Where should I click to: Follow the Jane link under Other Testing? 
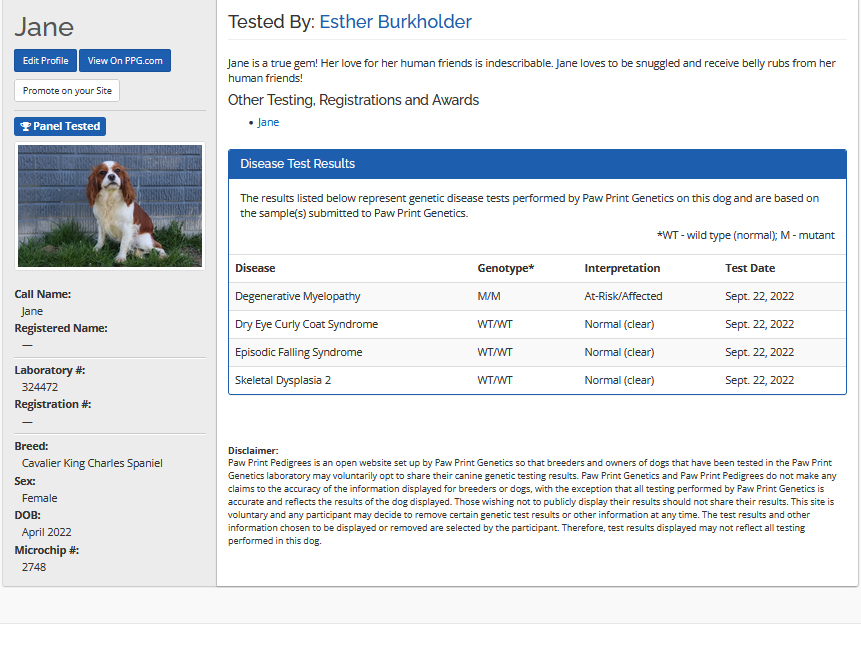pos(268,122)
